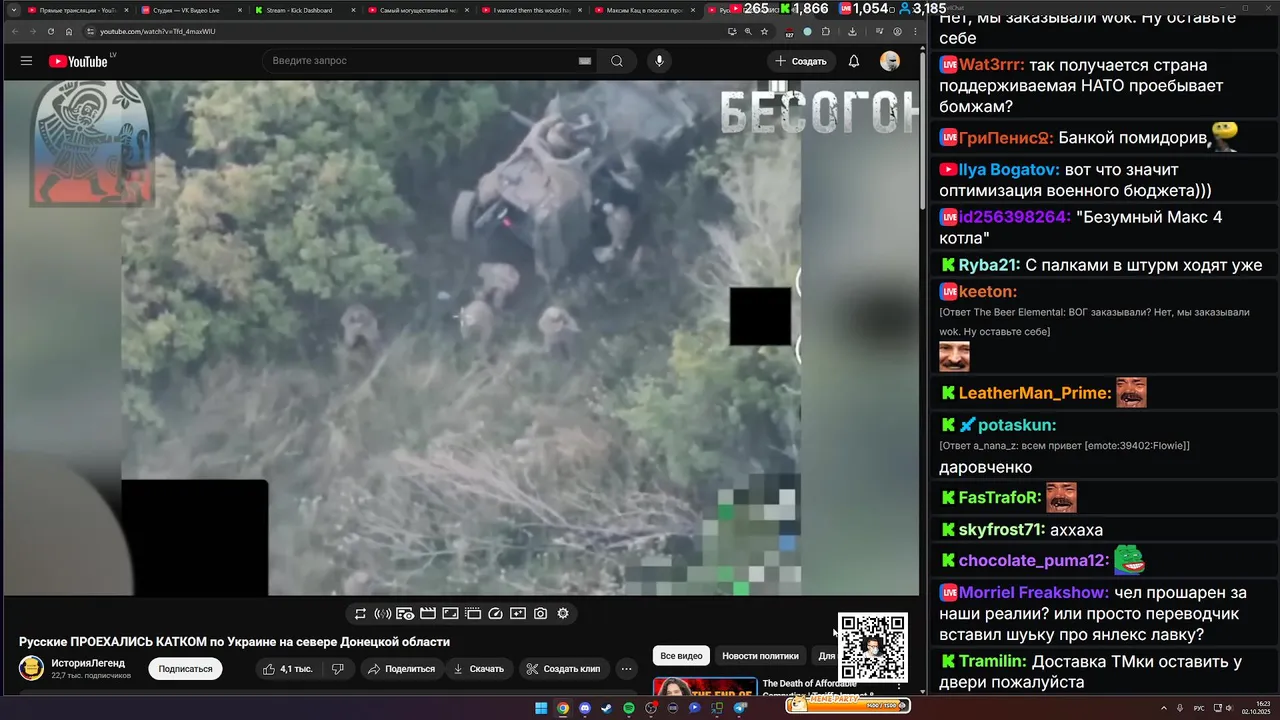1280x720 pixels.
Task: Open YouTube notifications bell
Action: [854, 61]
